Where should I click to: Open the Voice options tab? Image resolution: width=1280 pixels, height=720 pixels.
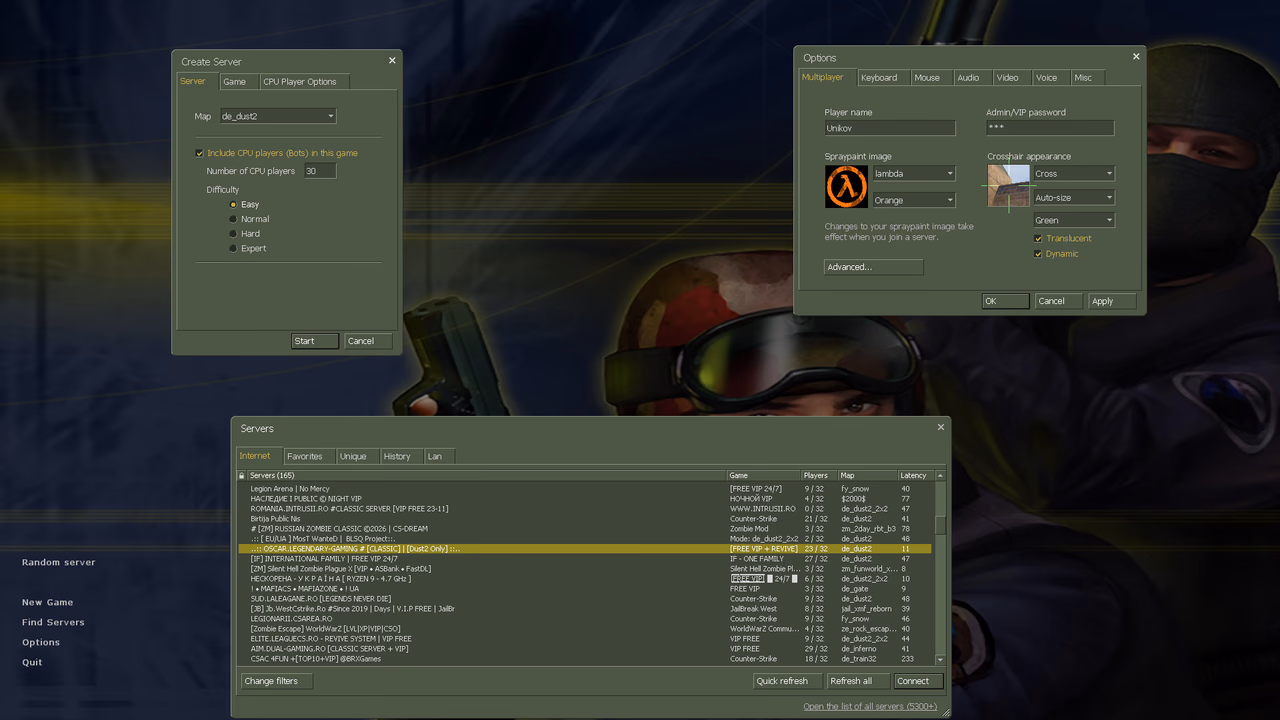tap(1049, 78)
